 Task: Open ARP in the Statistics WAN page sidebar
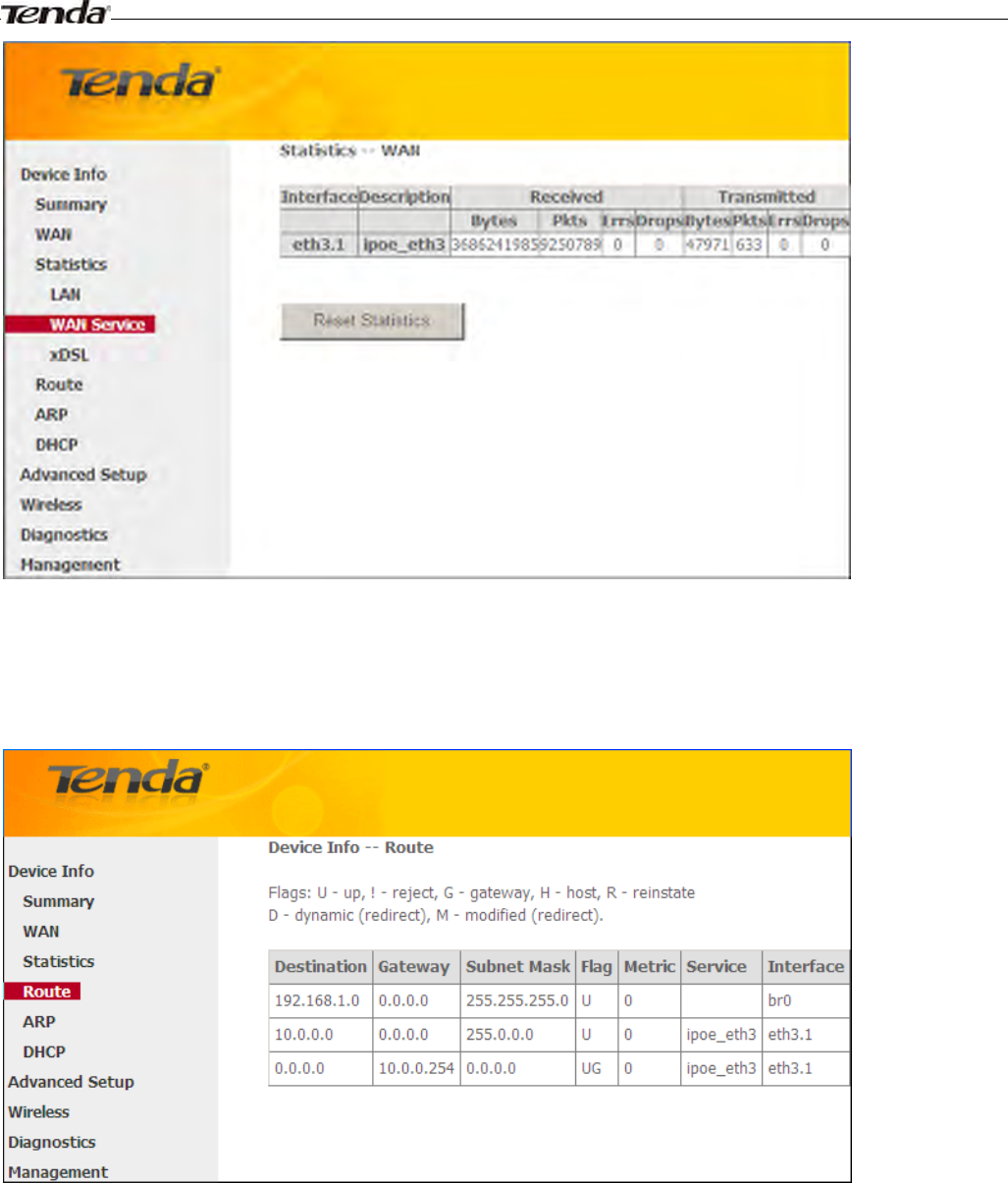pos(51,415)
